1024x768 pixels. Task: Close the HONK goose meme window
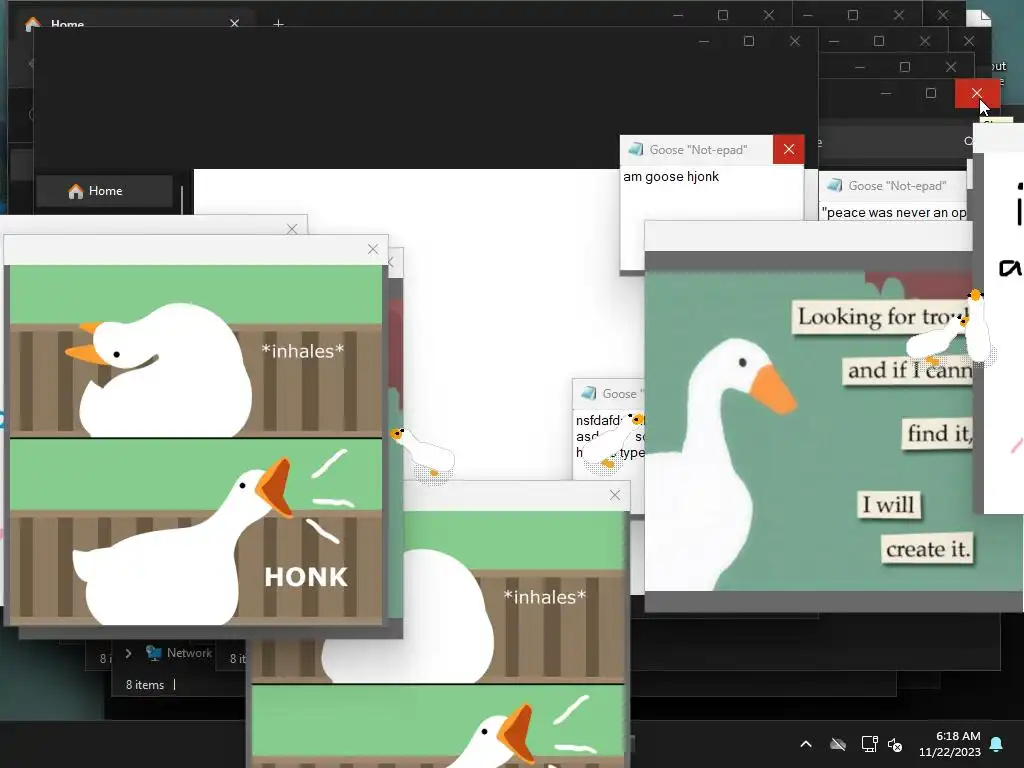point(373,249)
